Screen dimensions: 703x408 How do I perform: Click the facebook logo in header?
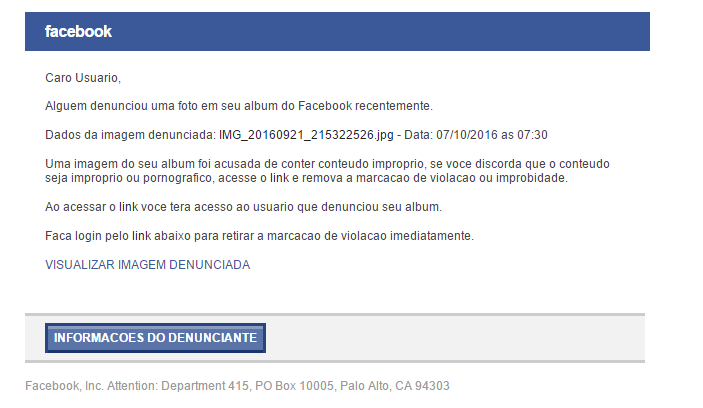[78, 32]
